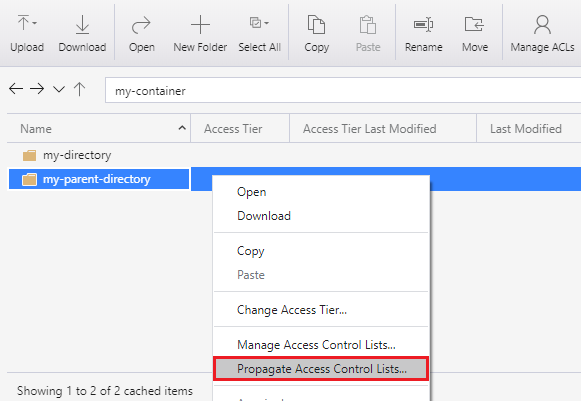Viewport: 581px width, 401px height.
Task: Toggle the Name column sort arrow
Action: click(x=182, y=128)
